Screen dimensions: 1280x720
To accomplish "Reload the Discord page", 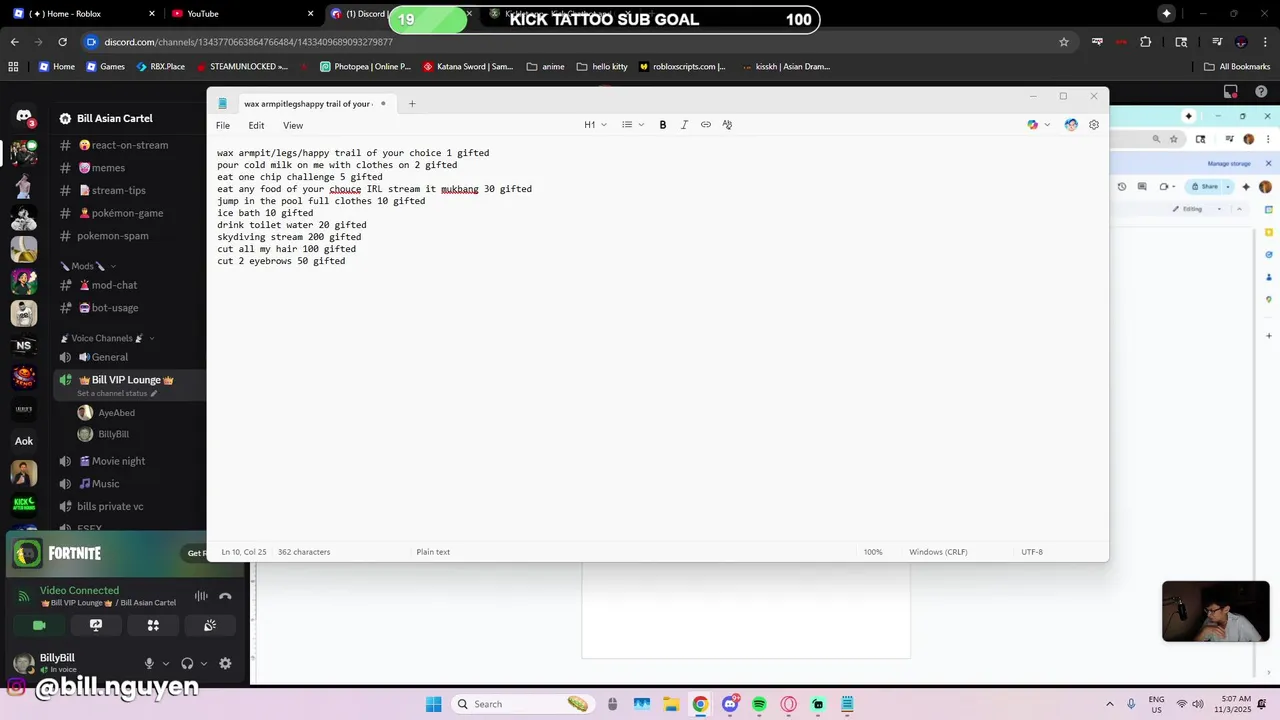I will coord(62,42).
